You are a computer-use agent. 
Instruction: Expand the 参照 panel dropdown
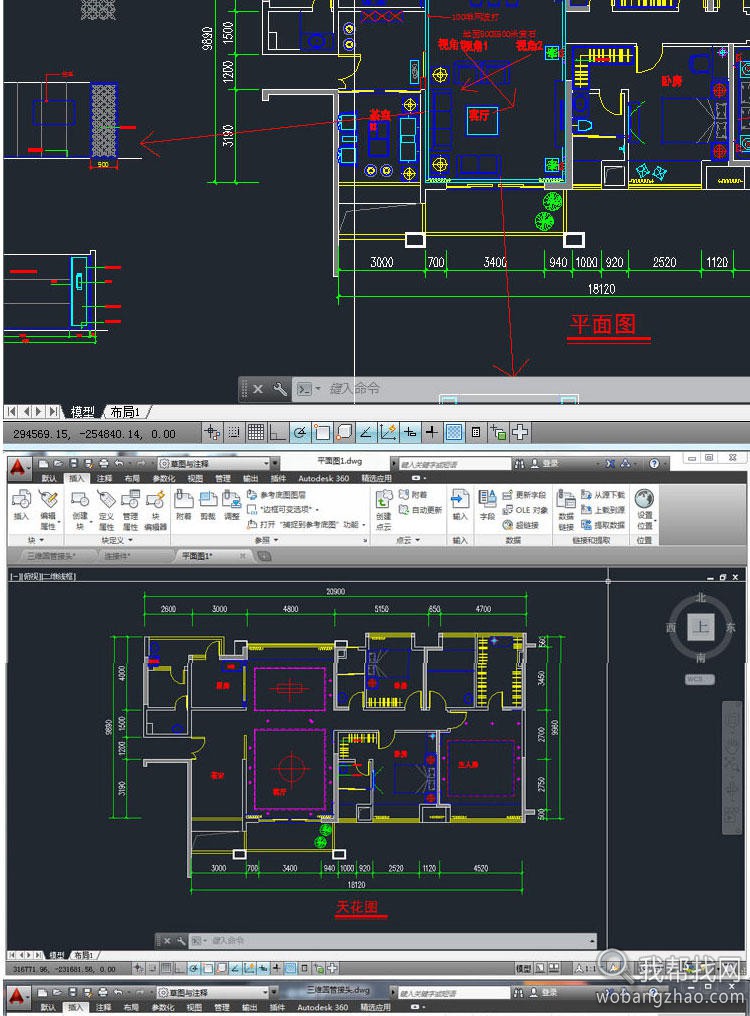pos(266,540)
